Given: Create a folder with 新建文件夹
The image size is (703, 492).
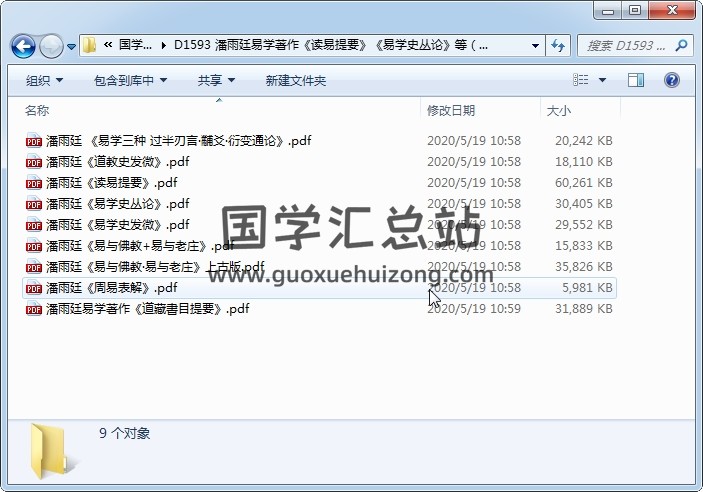Looking at the screenshot, I should pyautogui.click(x=295, y=81).
